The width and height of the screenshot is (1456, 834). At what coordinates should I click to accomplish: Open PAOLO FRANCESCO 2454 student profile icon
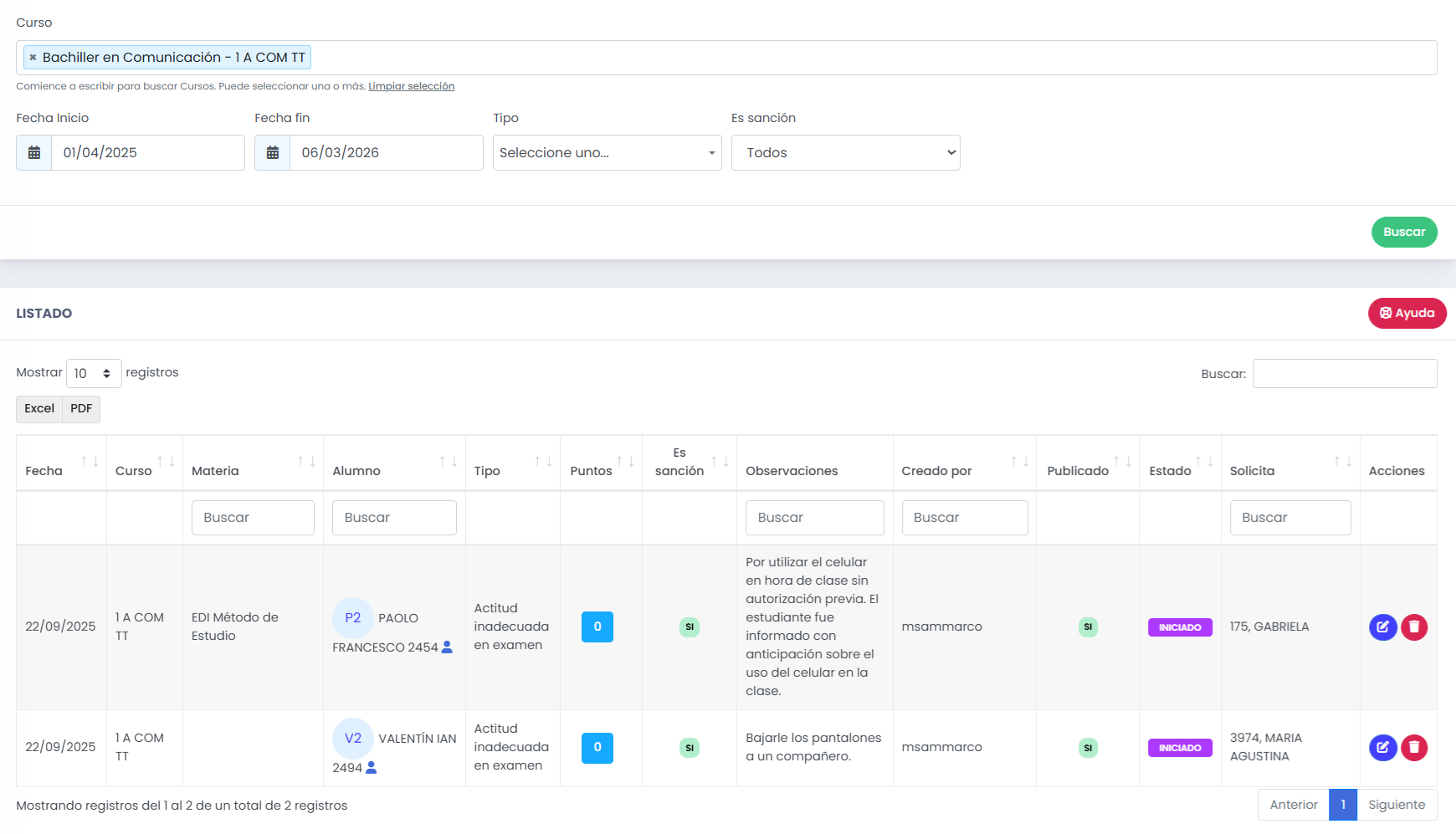(447, 647)
